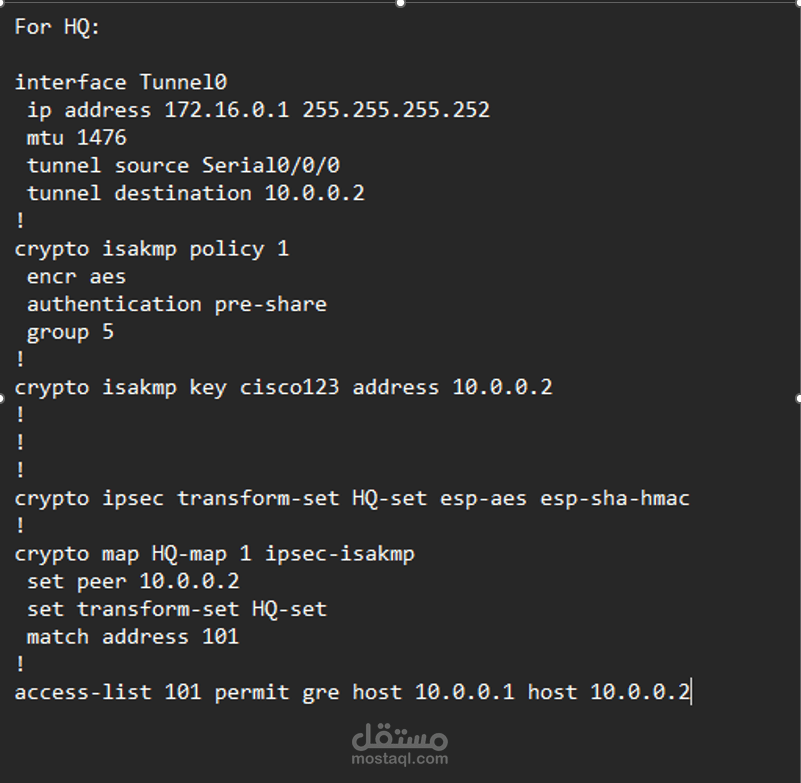Click the 'set peer 10.0.0.2' line
This screenshot has width=801, height=783.
pos(133,581)
